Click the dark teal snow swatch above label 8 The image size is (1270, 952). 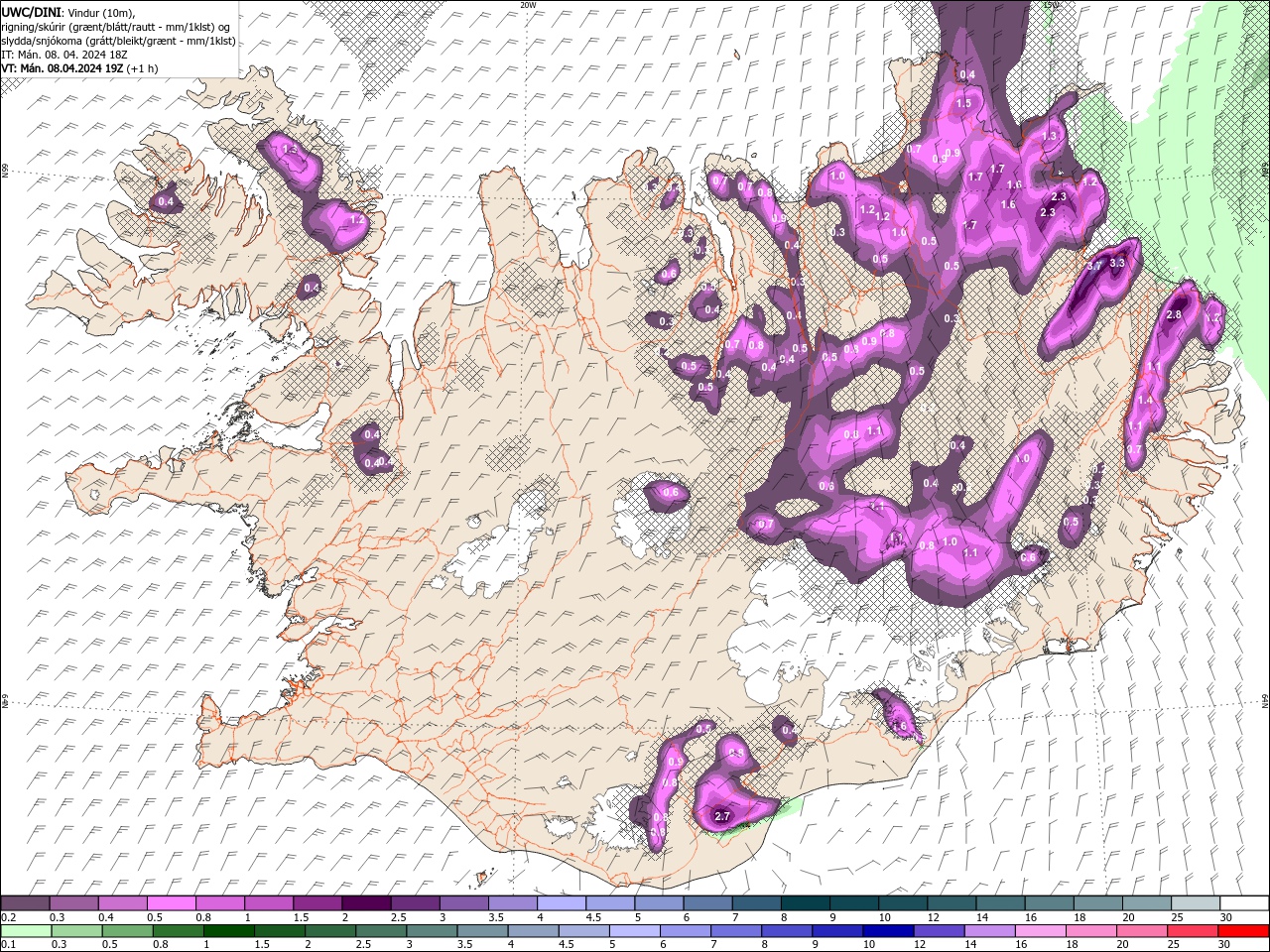pos(806,903)
